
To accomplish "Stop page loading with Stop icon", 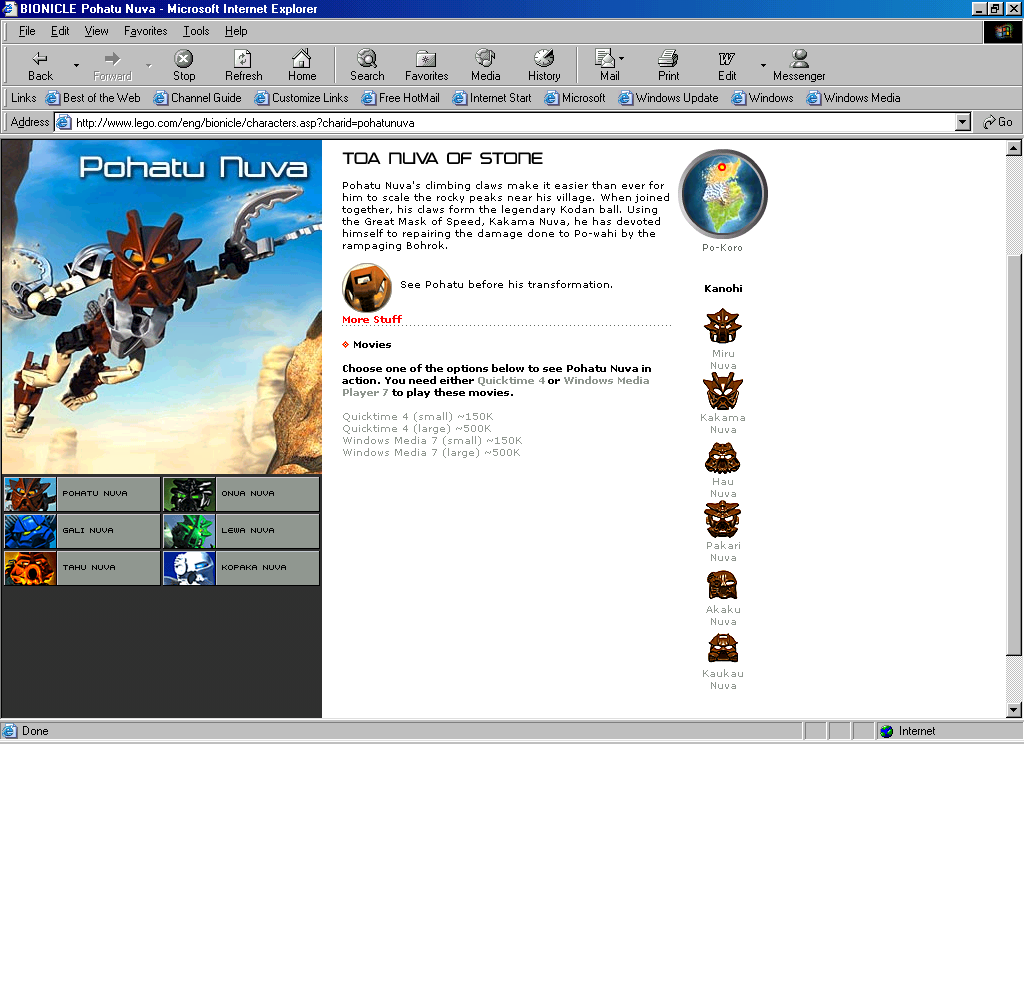I will (184, 65).
